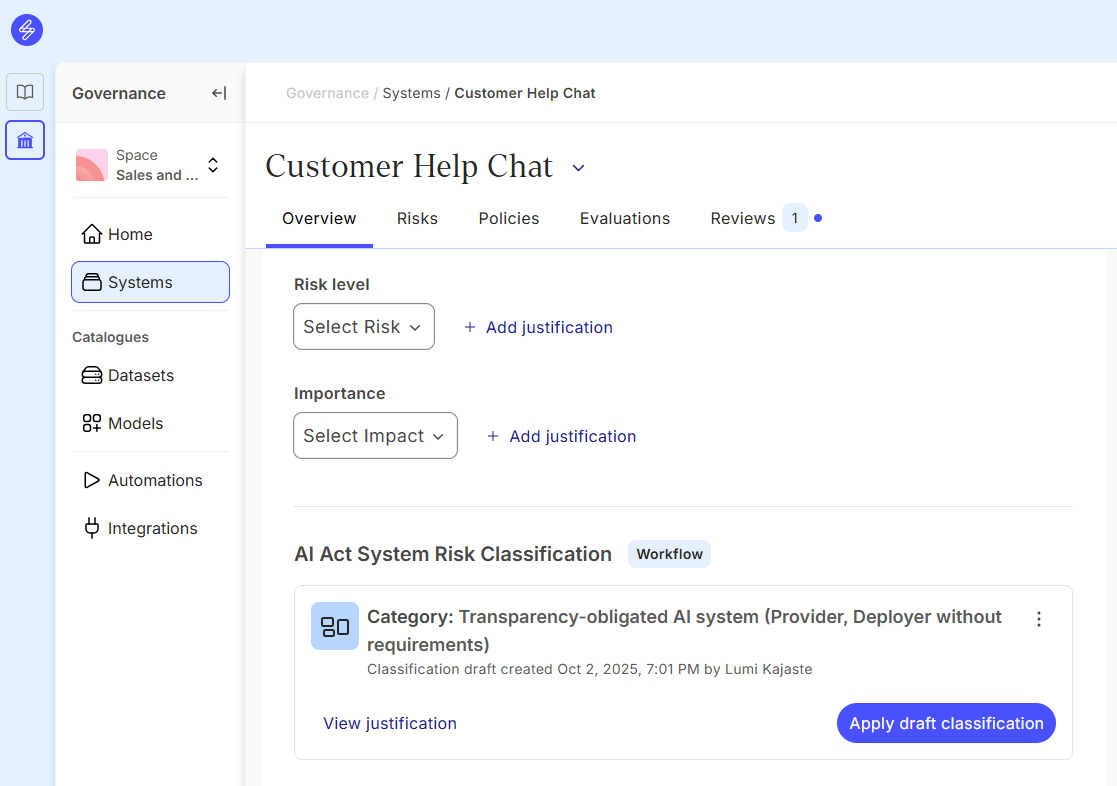
Task: Click the classification workflow category icon
Action: [334, 626]
